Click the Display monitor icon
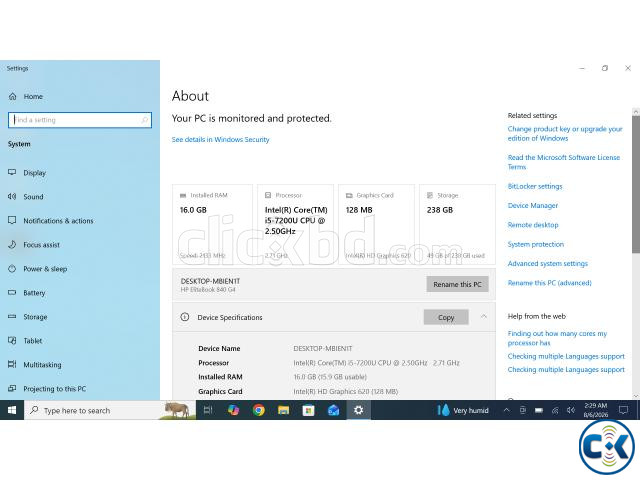The width and height of the screenshot is (640, 480). pos(12,173)
